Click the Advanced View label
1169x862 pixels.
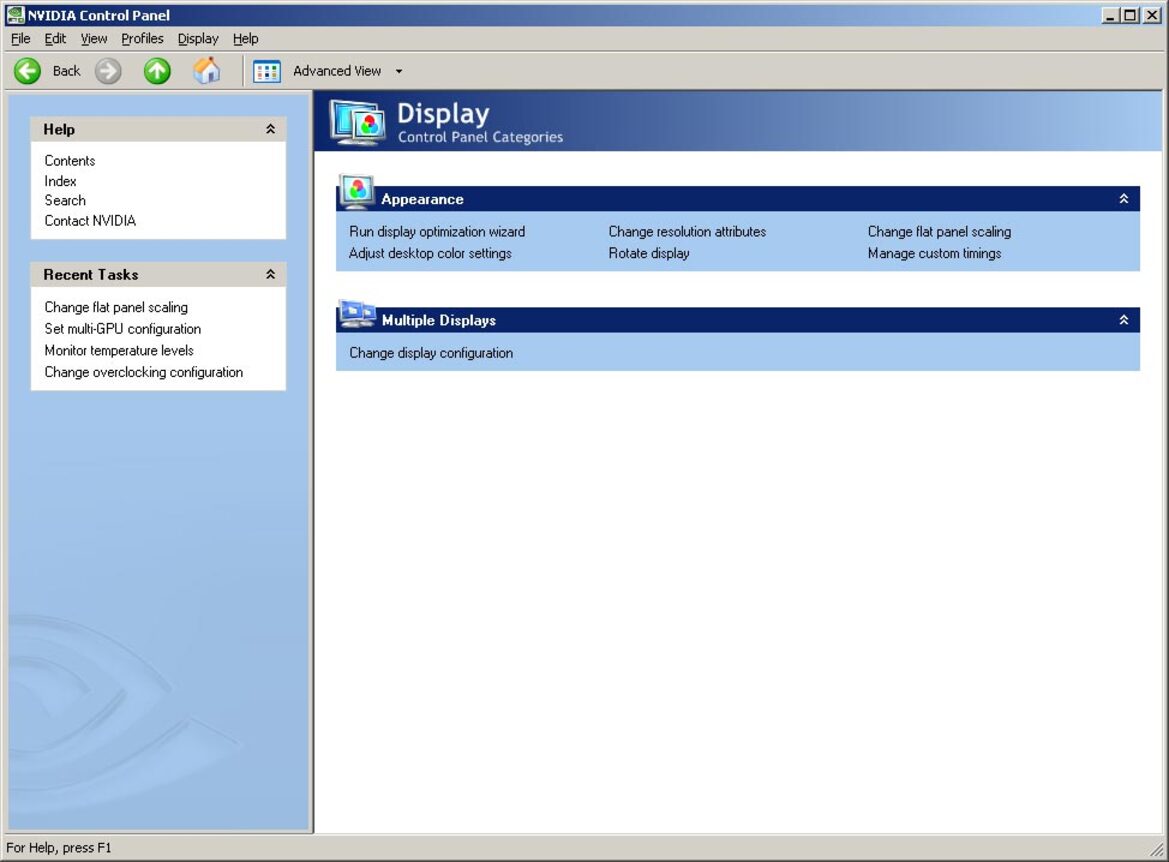pos(337,71)
